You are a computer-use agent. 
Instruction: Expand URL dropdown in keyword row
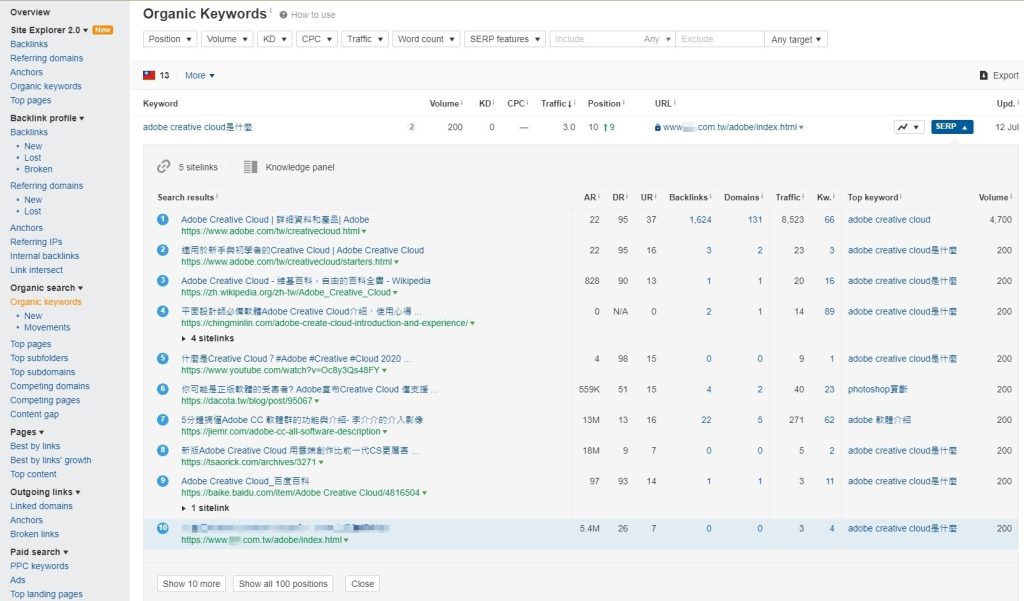(801, 127)
